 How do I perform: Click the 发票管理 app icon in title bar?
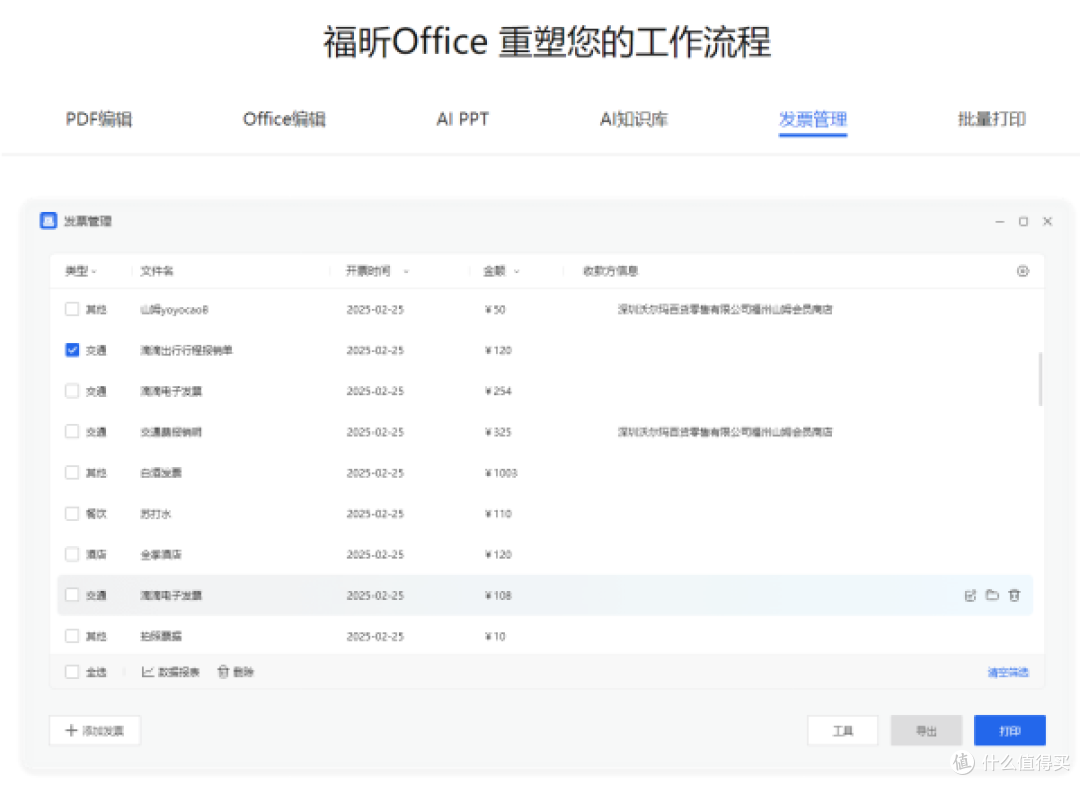[x=48, y=221]
